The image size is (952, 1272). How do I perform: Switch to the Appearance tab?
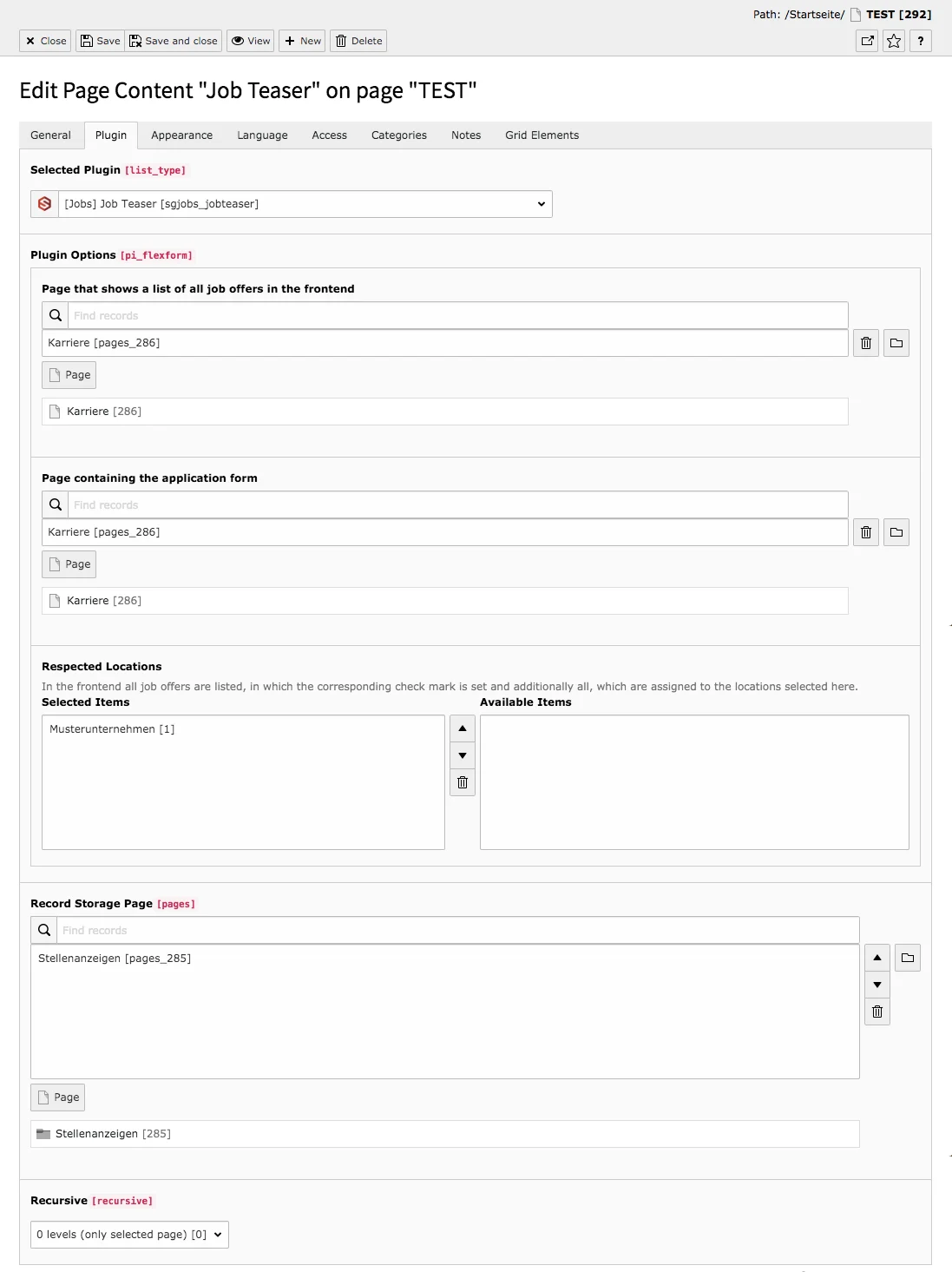coord(181,135)
